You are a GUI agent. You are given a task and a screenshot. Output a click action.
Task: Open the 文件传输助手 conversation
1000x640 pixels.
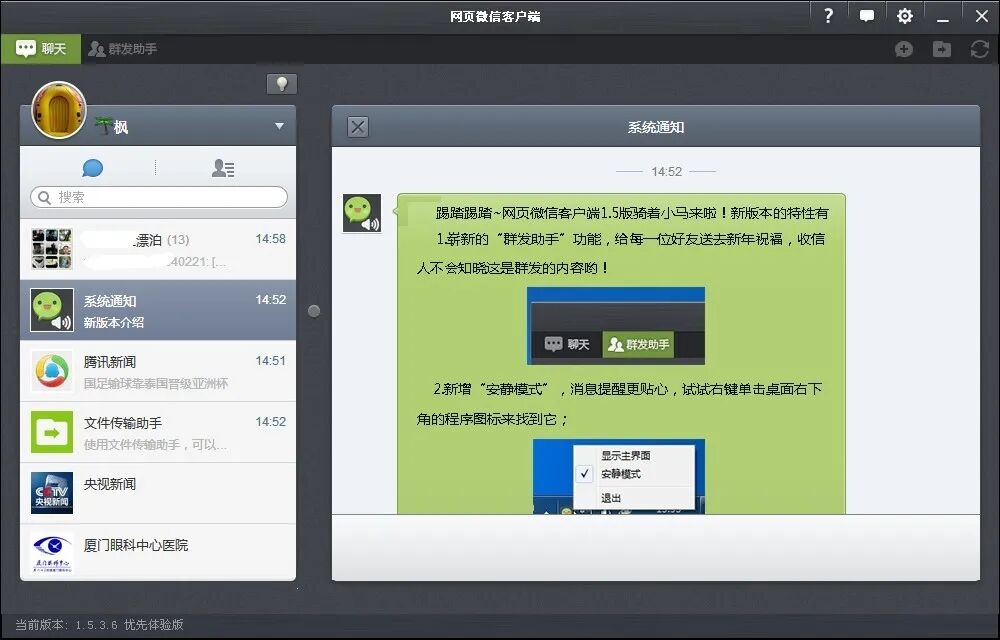pos(158,432)
